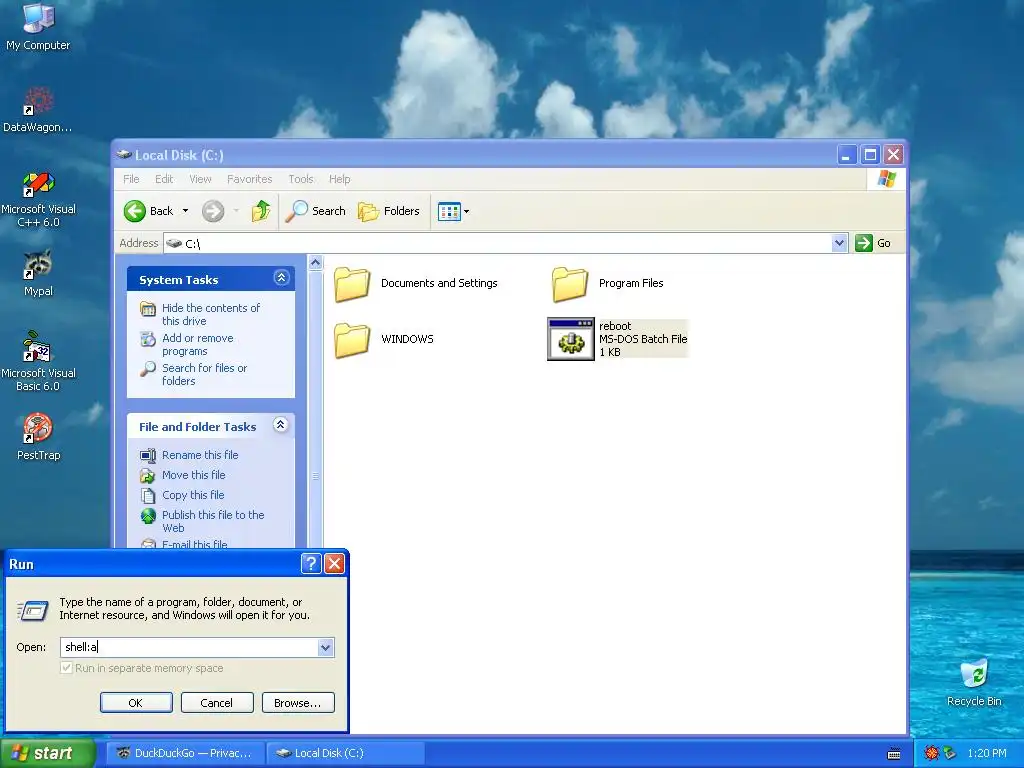Image resolution: width=1024 pixels, height=768 pixels.
Task: Open the Tools menu
Action: [301, 179]
